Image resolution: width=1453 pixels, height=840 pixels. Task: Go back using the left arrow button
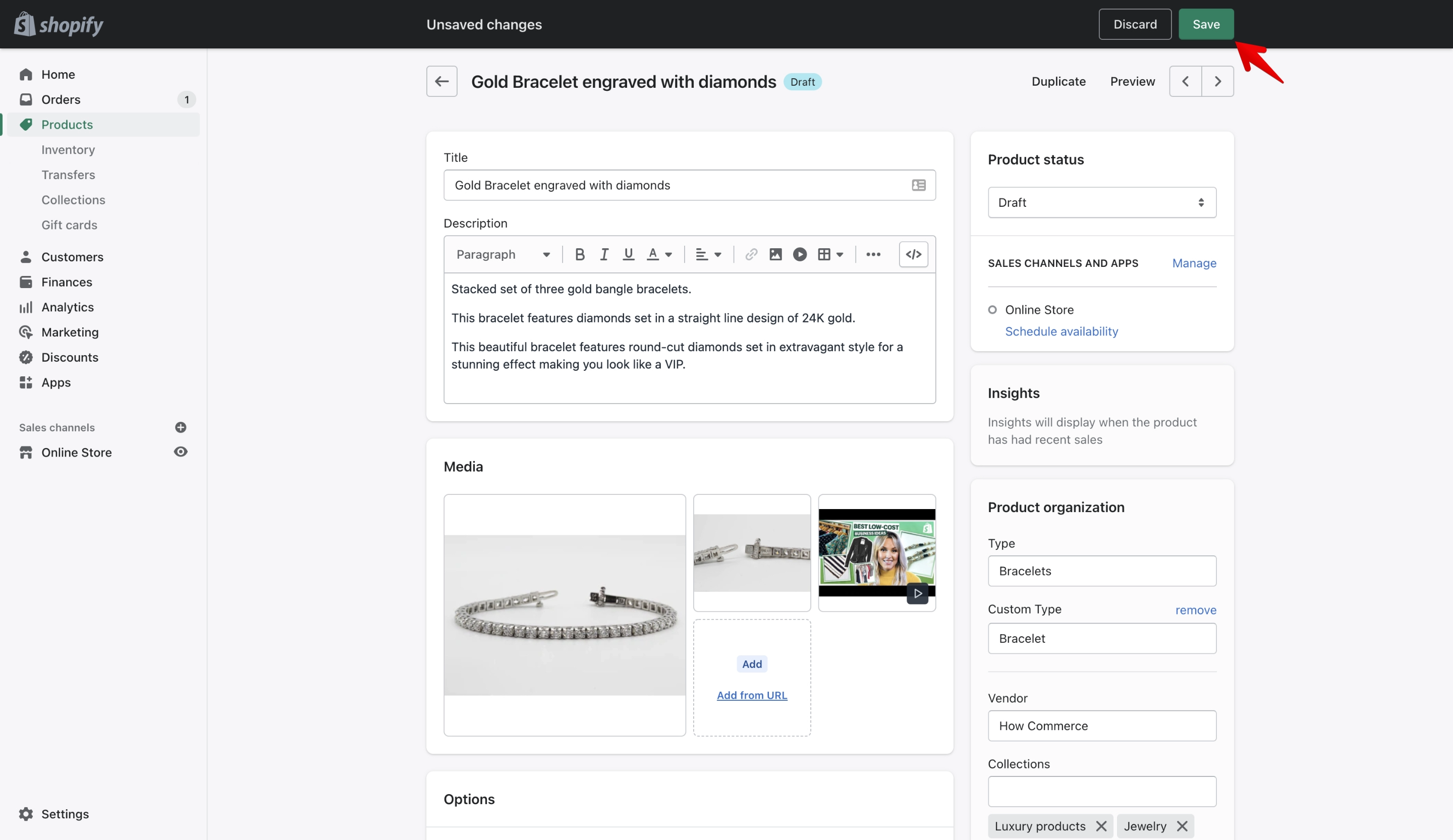(x=441, y=81)
